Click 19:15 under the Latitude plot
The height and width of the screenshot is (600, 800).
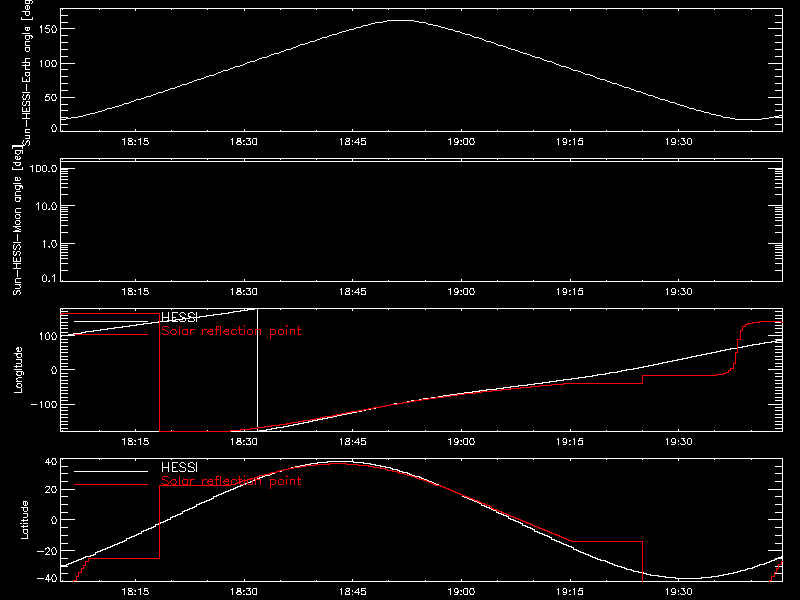coord(570,592)
